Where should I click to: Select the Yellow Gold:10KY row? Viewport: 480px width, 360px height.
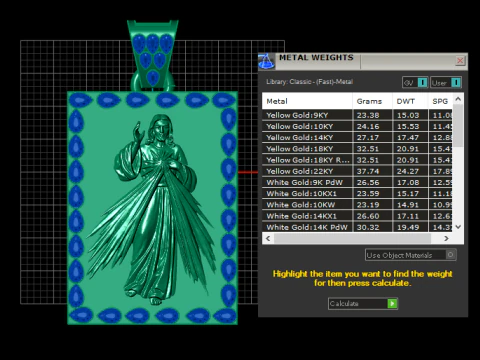[357, 126]
